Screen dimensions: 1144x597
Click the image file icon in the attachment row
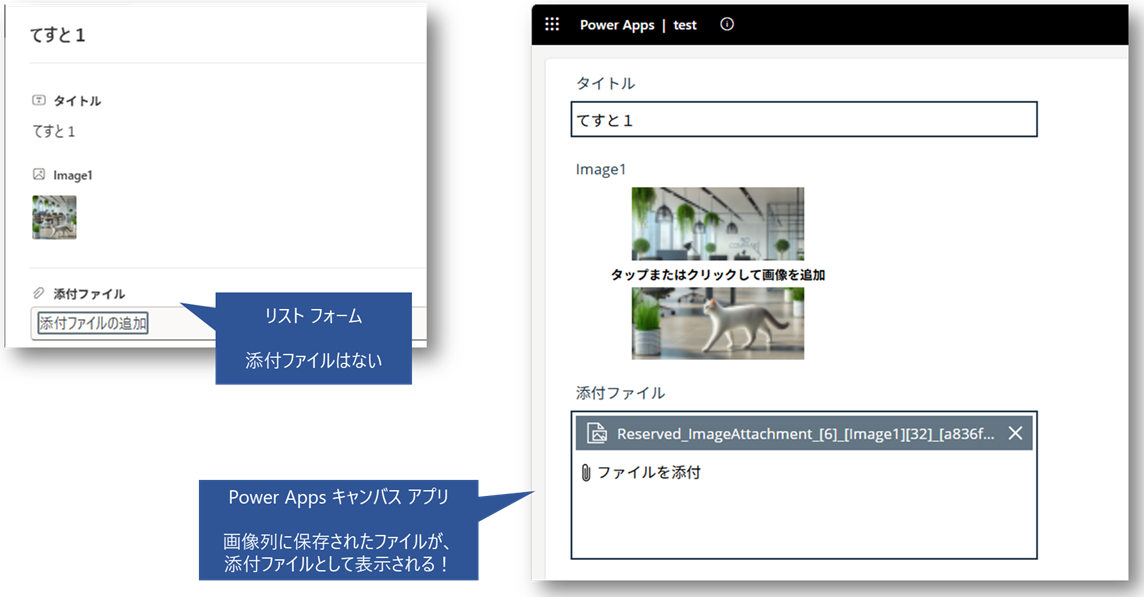[x=597, y=433]
